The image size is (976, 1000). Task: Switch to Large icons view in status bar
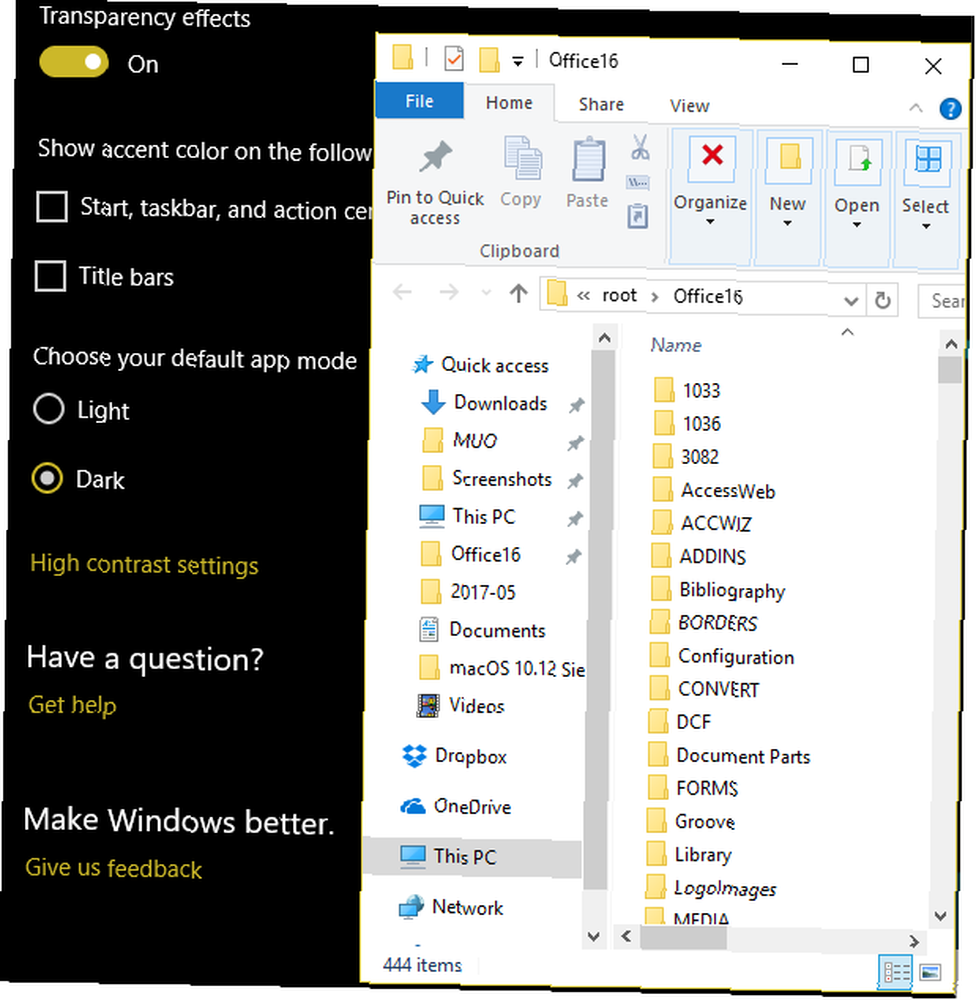(x=929, y=973)
